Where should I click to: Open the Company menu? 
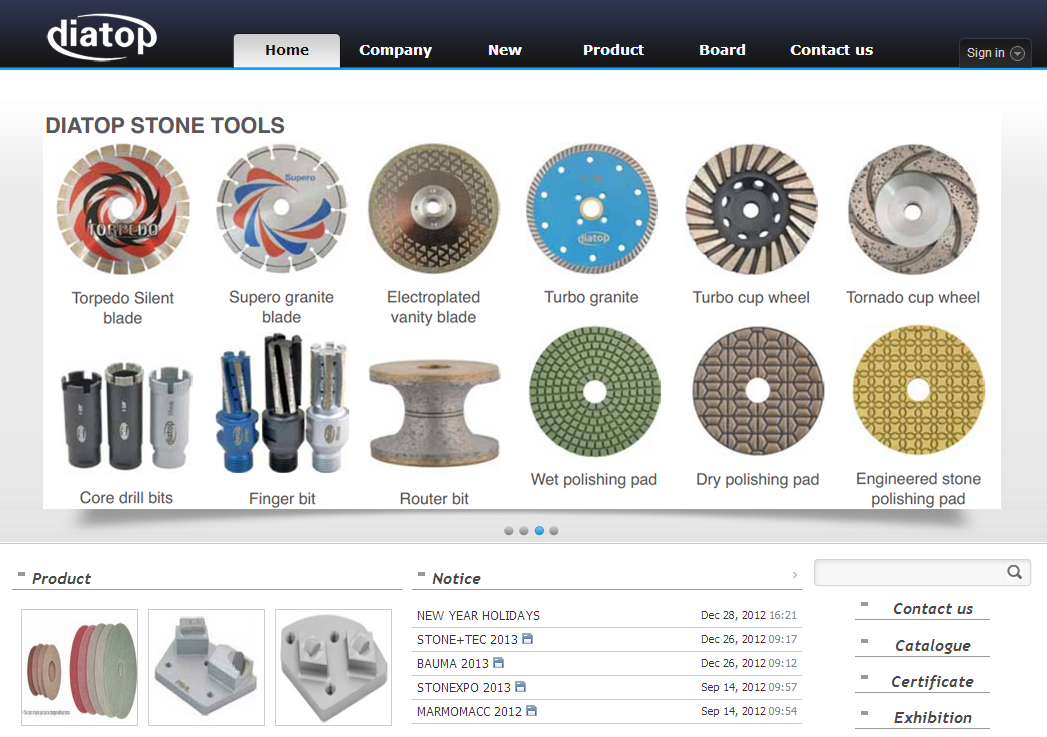click(x=395, y=50)
